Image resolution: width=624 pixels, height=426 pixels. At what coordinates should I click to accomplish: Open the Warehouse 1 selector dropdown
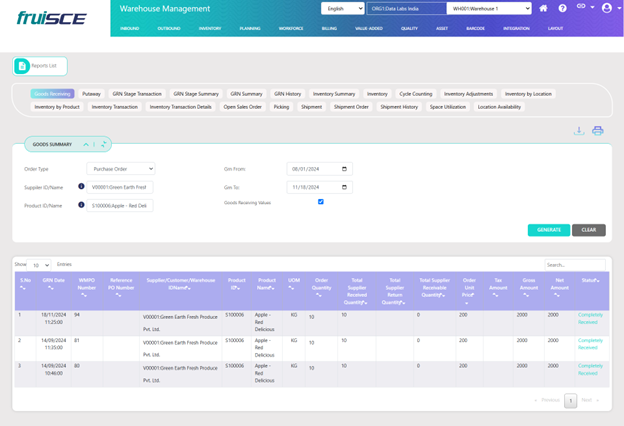pos(489,9)
